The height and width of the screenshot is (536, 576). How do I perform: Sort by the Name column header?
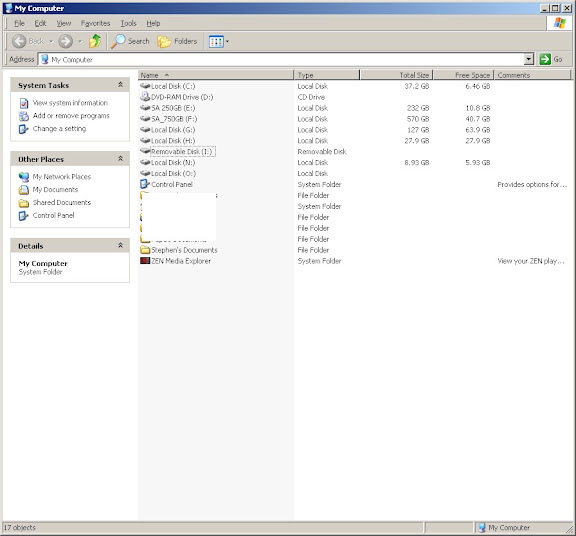click(216, 75)
